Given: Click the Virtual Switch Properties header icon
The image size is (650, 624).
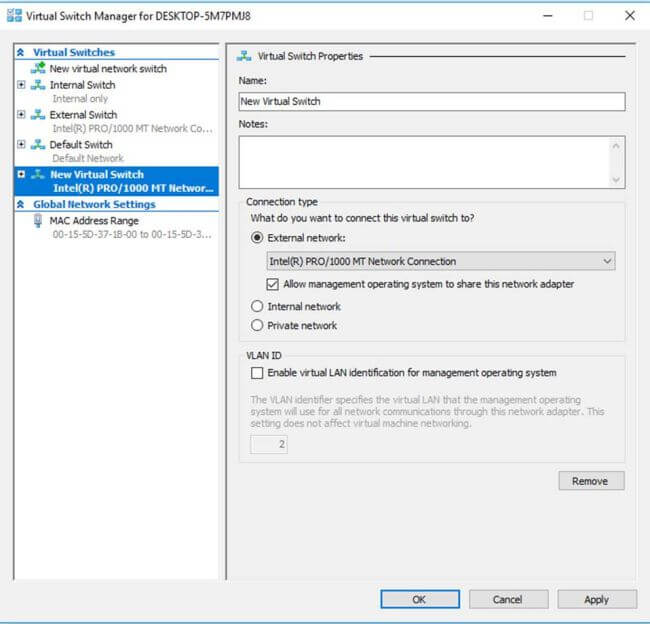Looking at the screenshot, I should (244, 56).
